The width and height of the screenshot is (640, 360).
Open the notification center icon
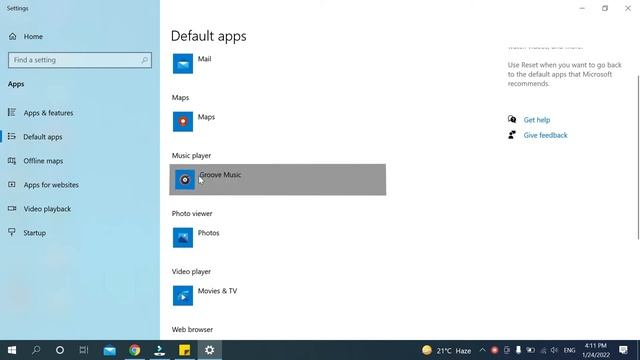(623, 350)
